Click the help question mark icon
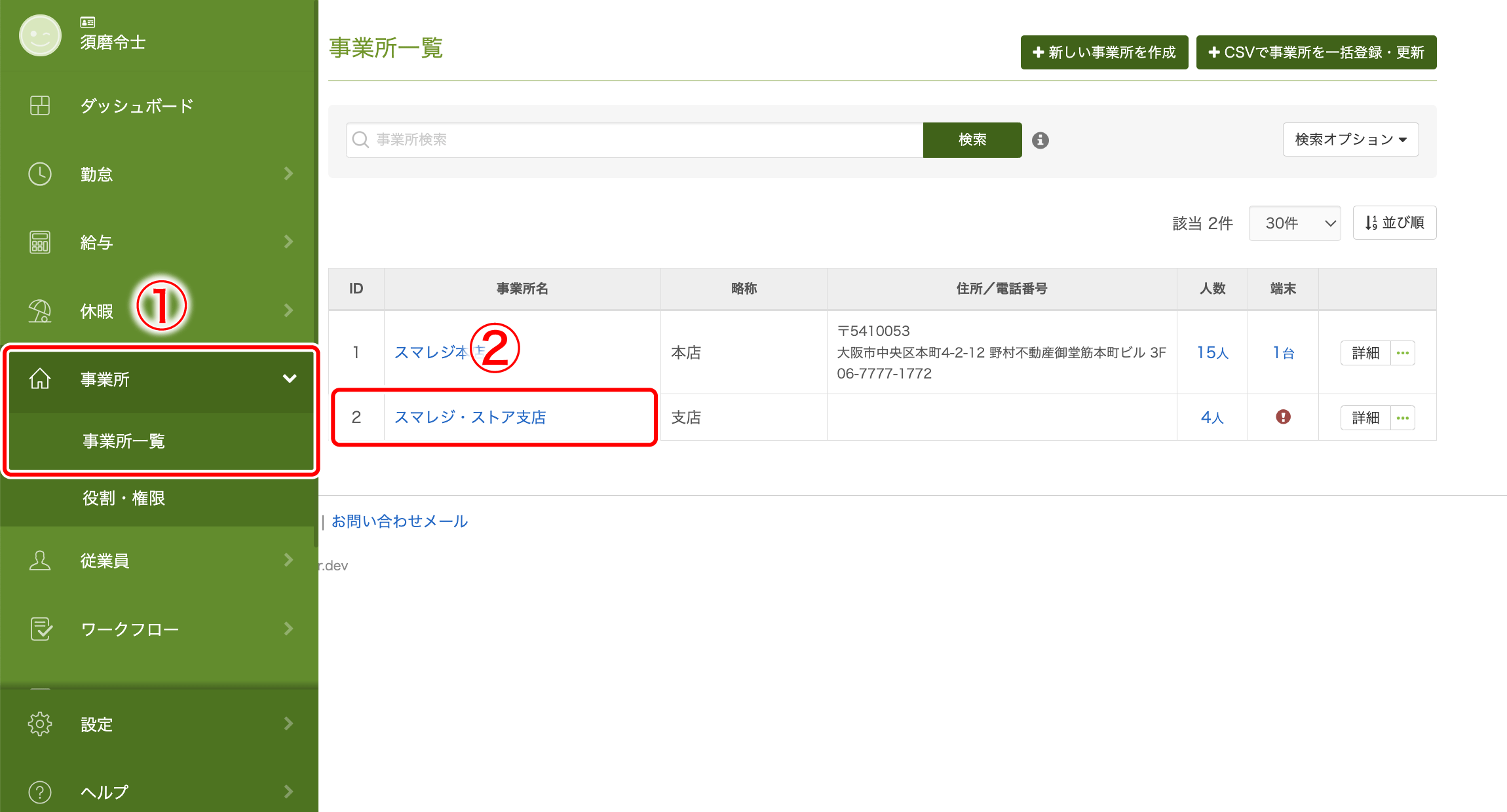Image resolution: width=1507 pixels, height=812 pixels. click(40, 792)
